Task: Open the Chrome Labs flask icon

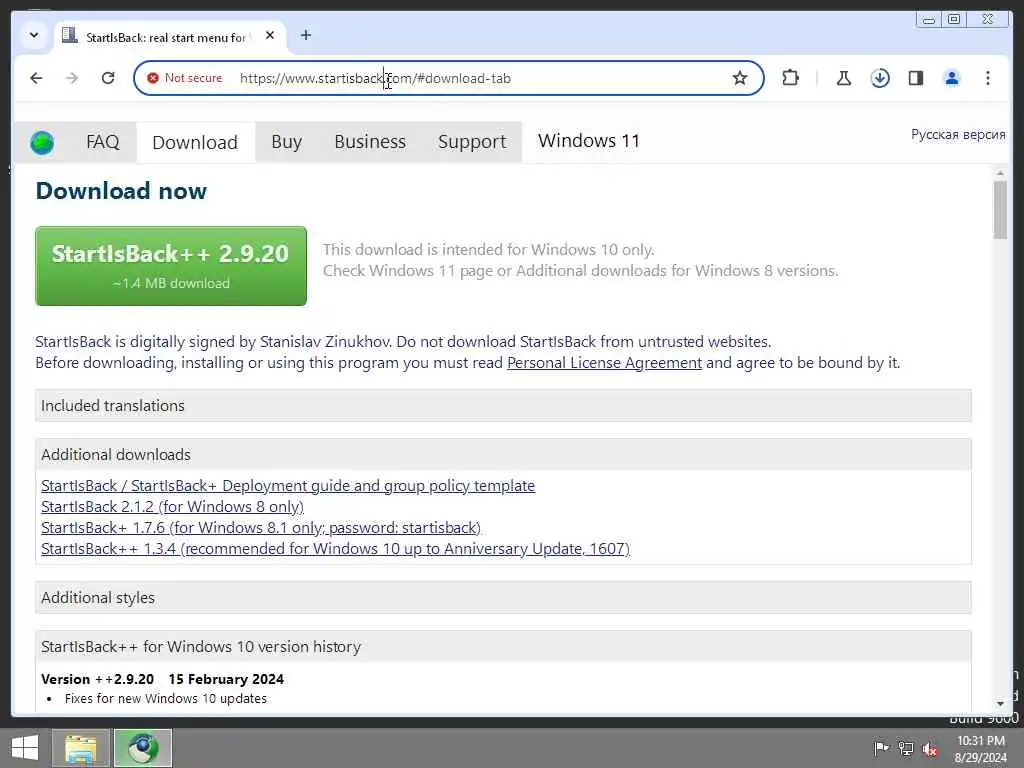Action: point(844,78)
